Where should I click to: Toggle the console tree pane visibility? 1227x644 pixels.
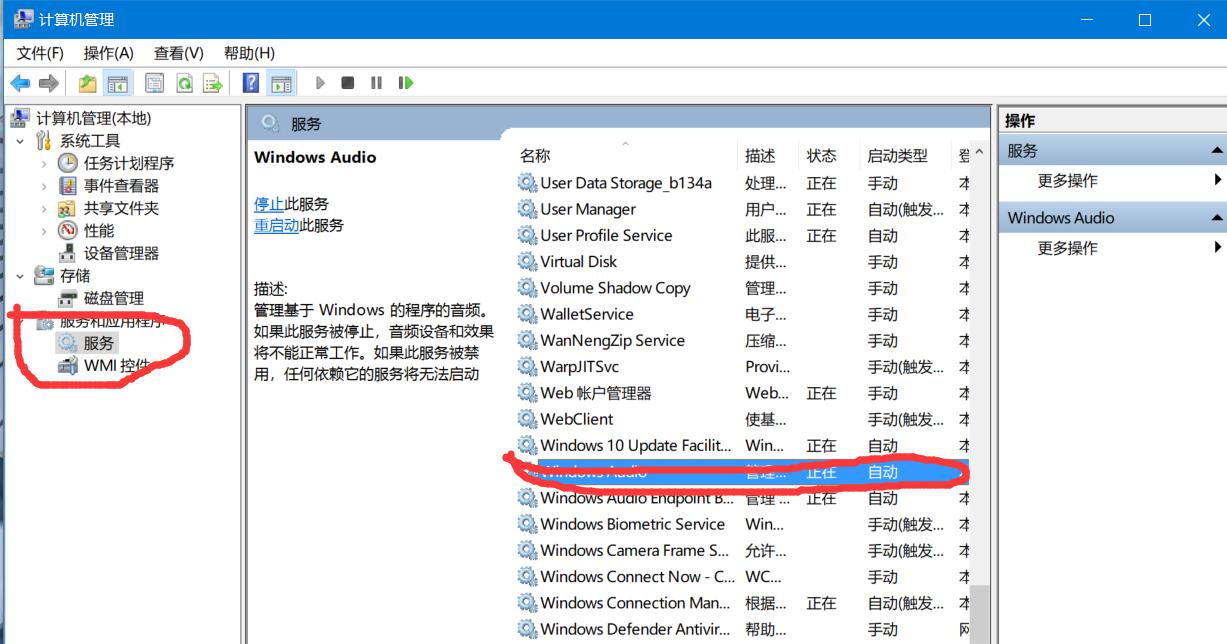tap(119, 82)
